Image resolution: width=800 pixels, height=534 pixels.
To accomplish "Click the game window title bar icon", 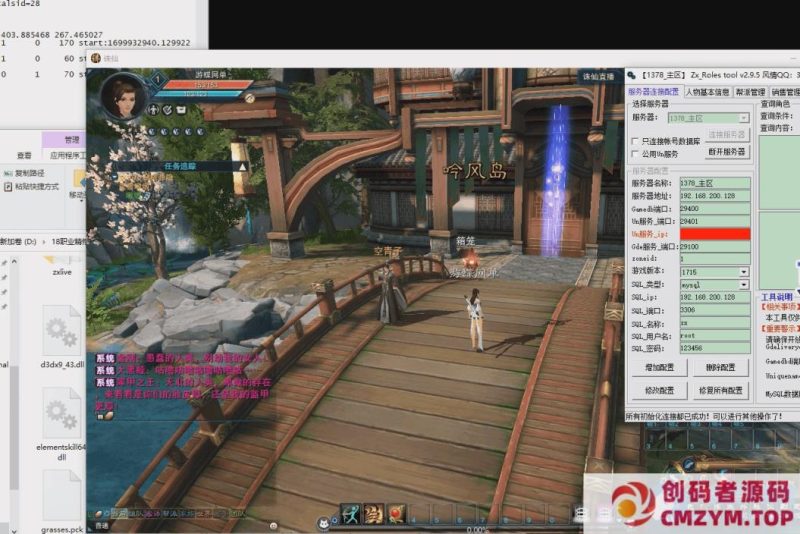I will click(x=95, y=58).
